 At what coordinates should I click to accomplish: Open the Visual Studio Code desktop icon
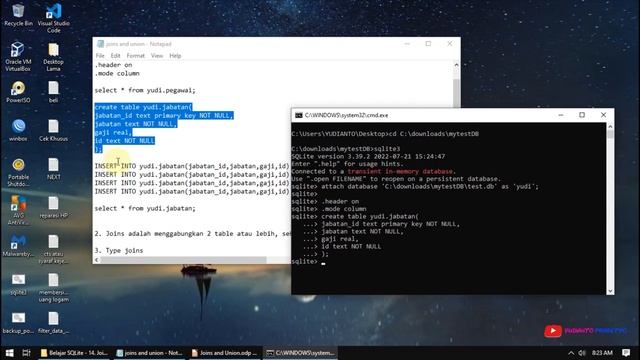53,18
